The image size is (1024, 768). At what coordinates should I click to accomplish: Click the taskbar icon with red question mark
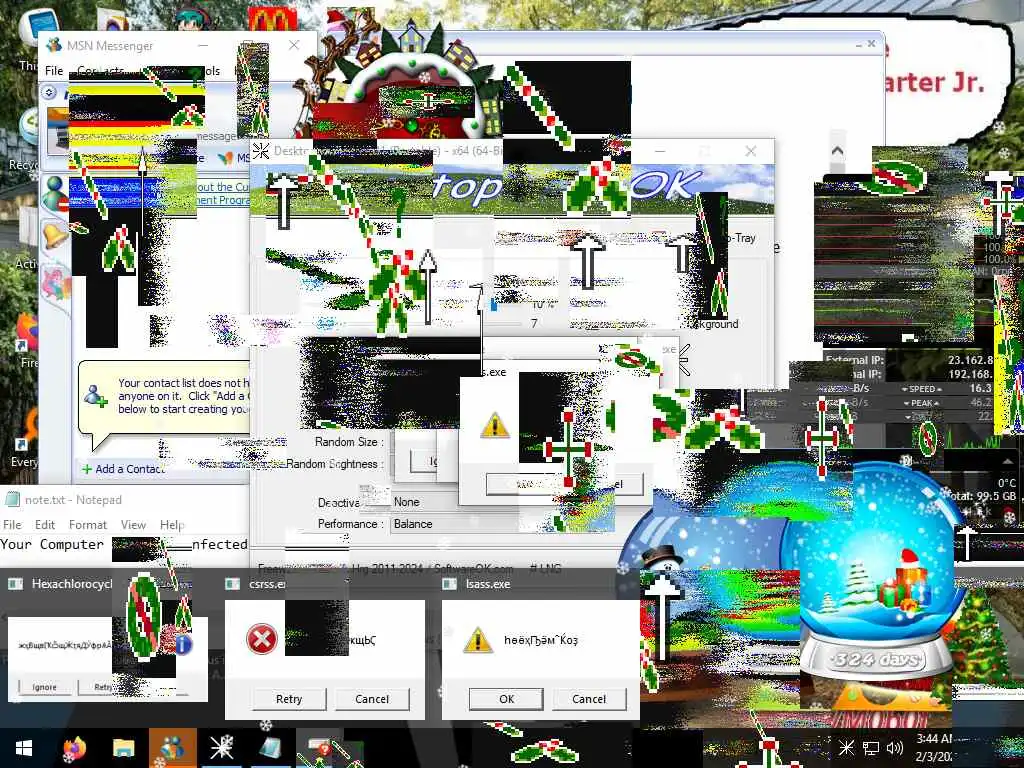click(x=319, y=748)
